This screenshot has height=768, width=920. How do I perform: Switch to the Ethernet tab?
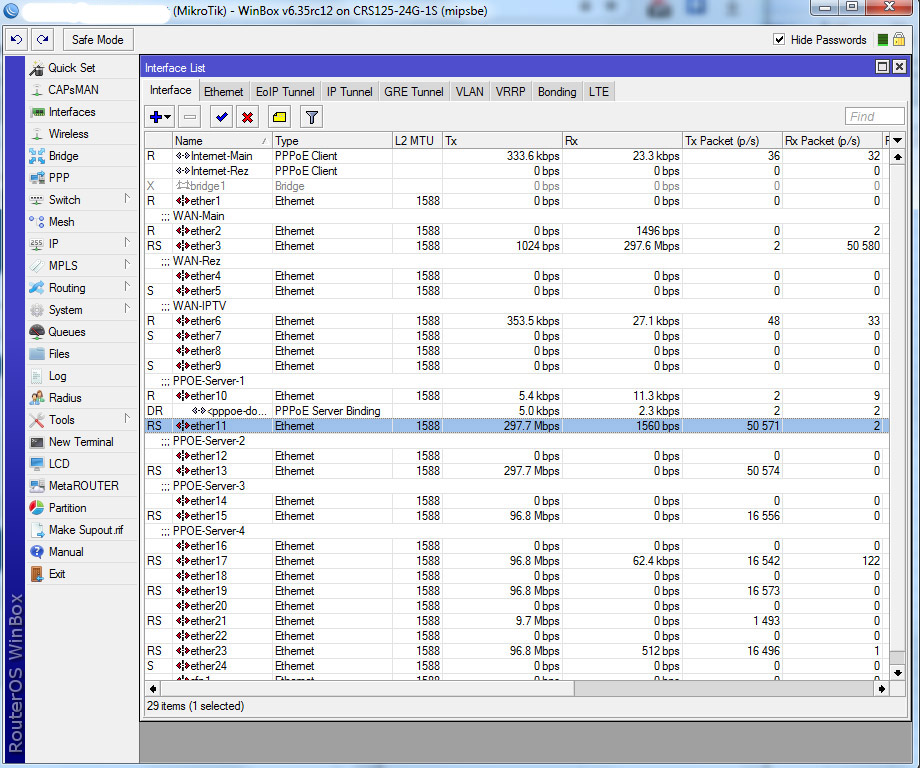point(223,92)
